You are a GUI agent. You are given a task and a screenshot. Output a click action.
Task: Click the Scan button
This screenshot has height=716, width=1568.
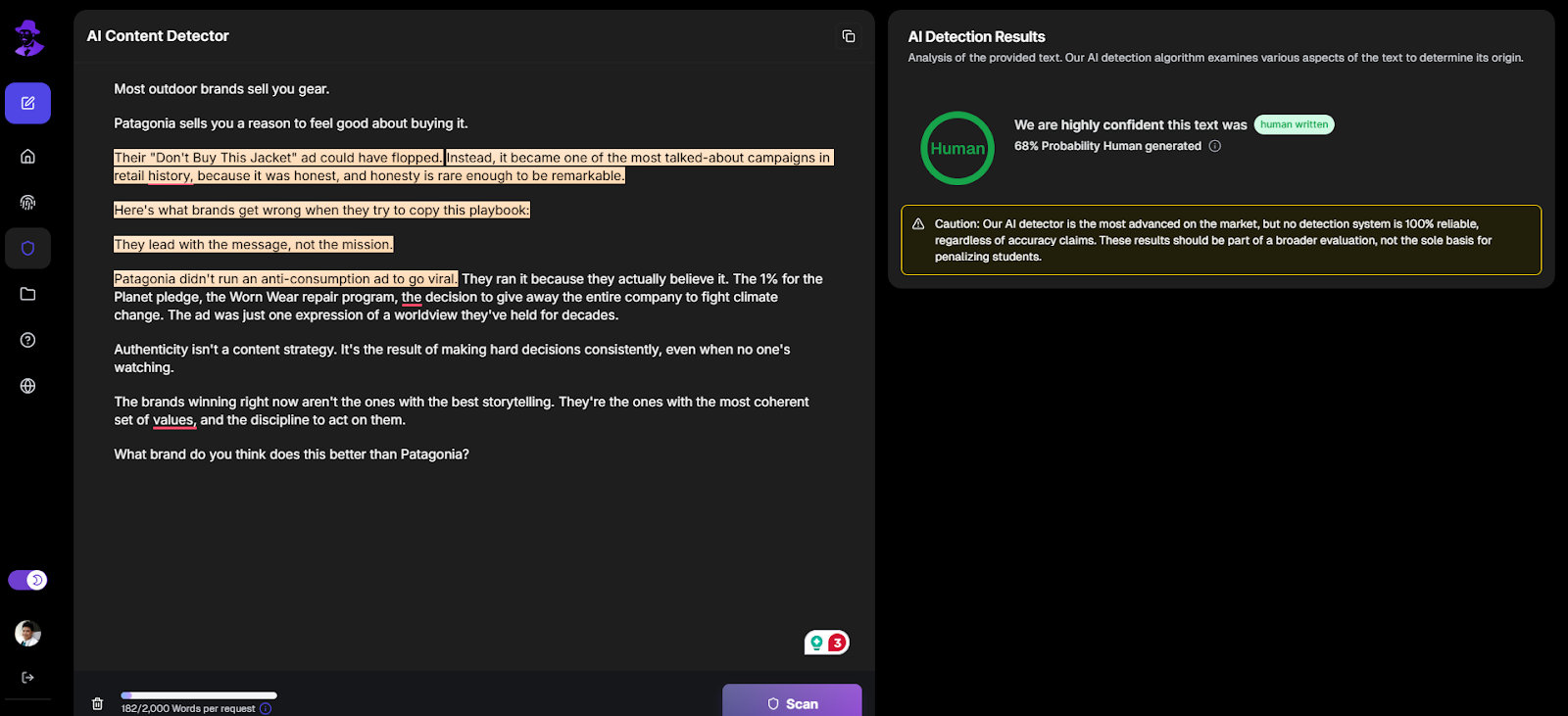tap(792, 701)
